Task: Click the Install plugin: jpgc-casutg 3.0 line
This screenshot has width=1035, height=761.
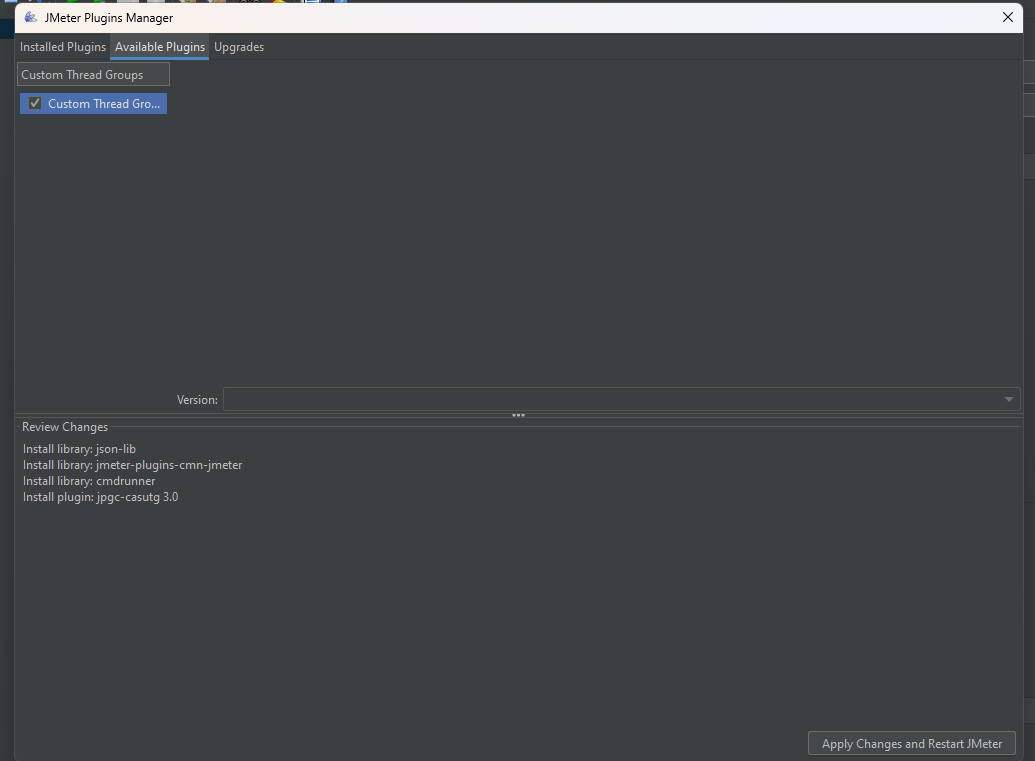Action: click(x=100, y=497)
